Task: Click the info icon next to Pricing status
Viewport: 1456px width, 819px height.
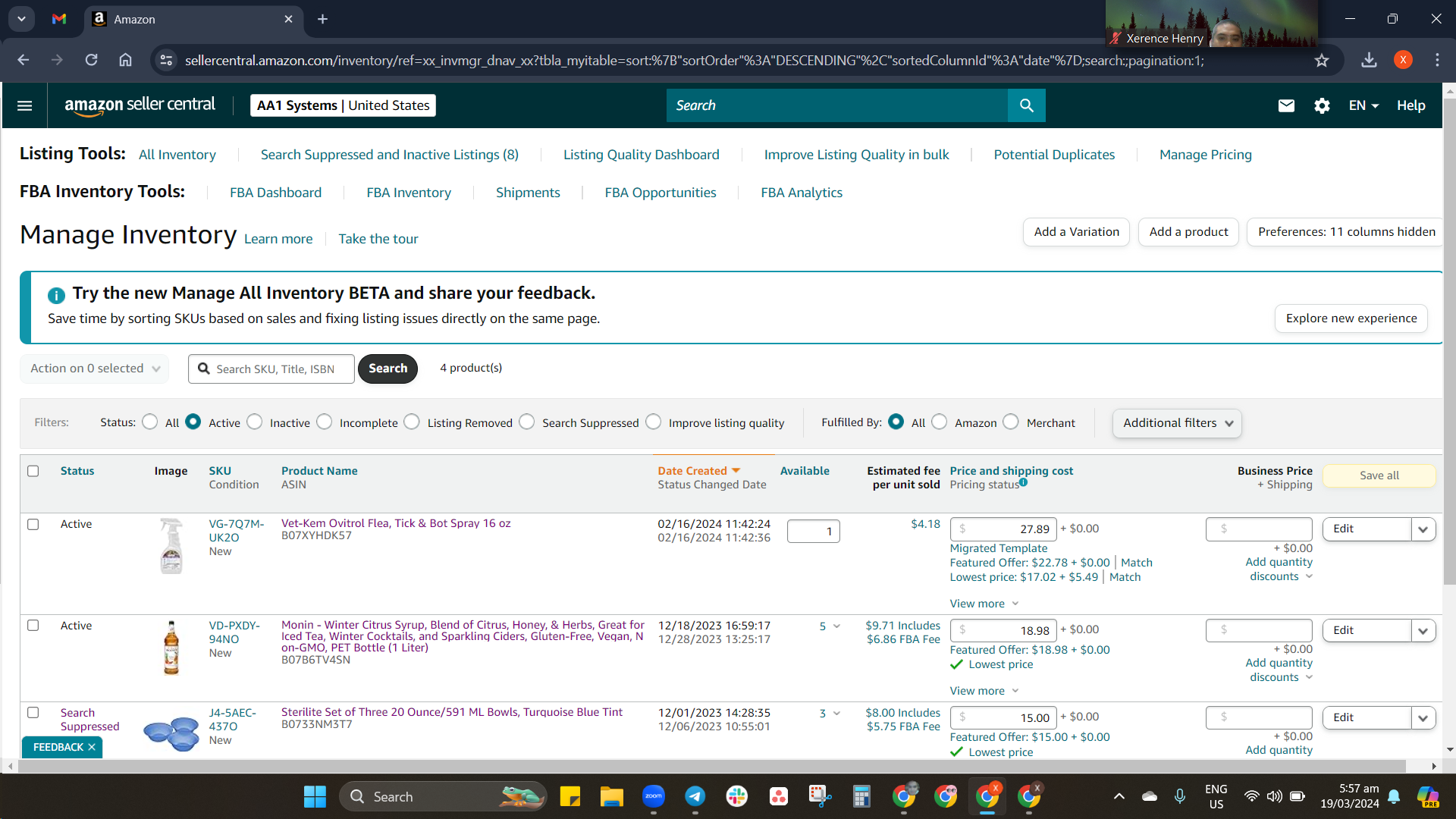Action: 1023,482
